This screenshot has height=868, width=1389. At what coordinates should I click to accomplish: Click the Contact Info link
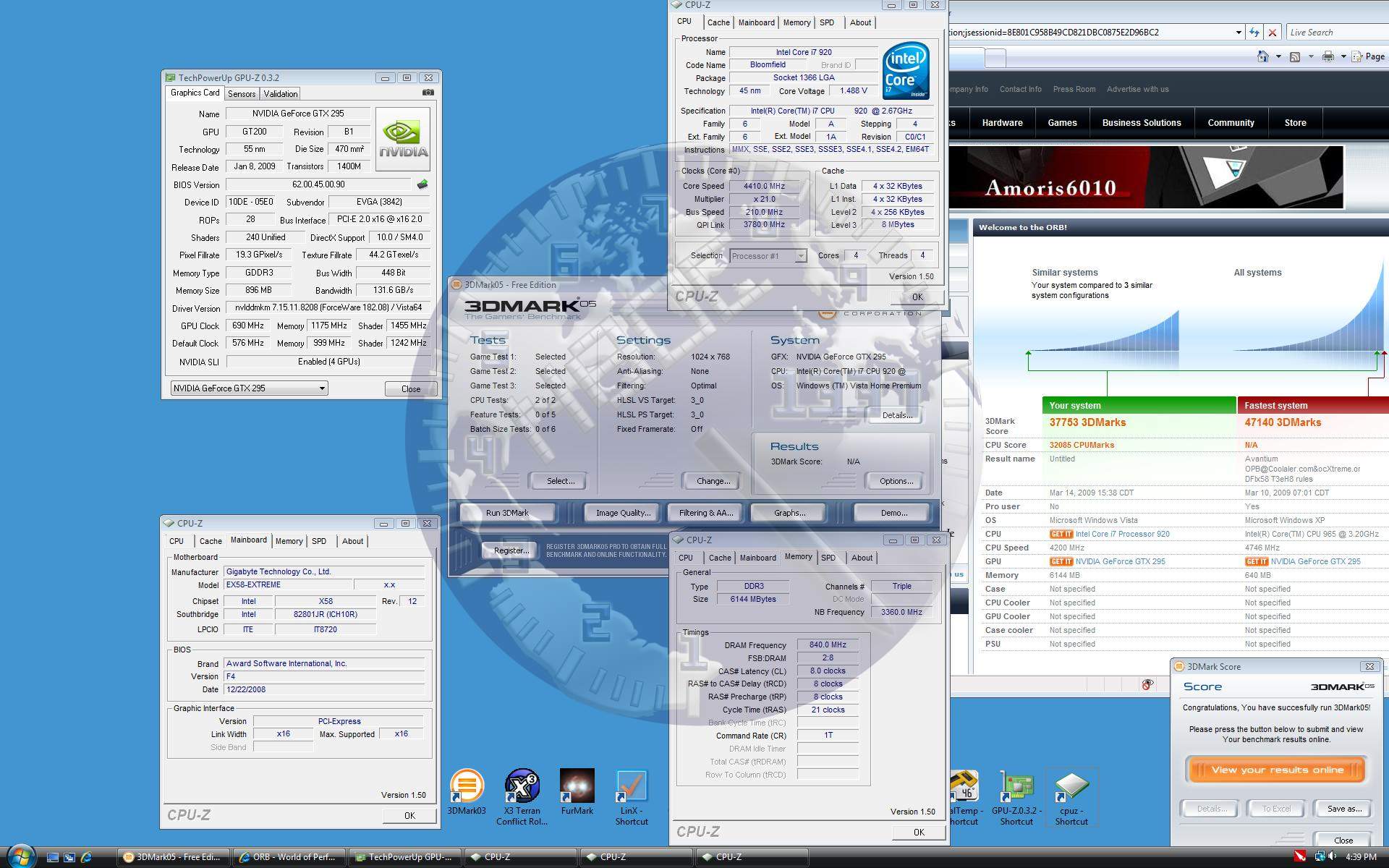click(1020, 90)
